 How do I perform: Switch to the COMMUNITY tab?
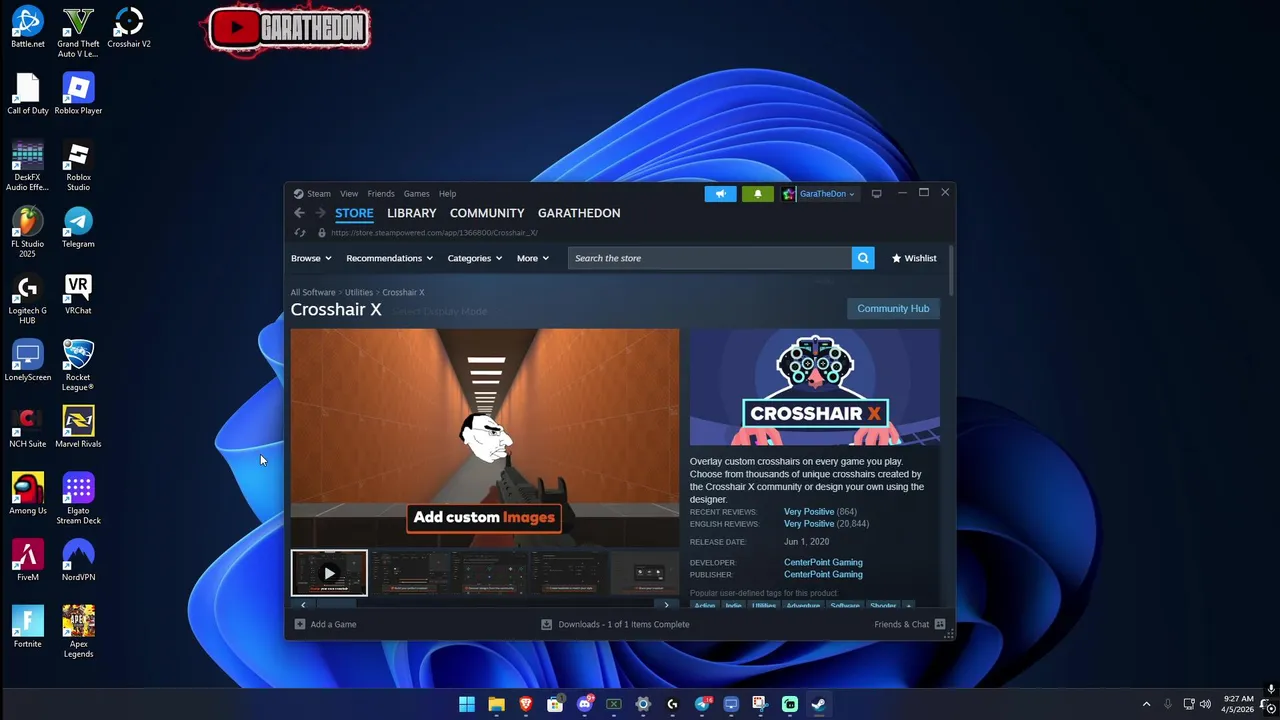(x=487, y=213)
